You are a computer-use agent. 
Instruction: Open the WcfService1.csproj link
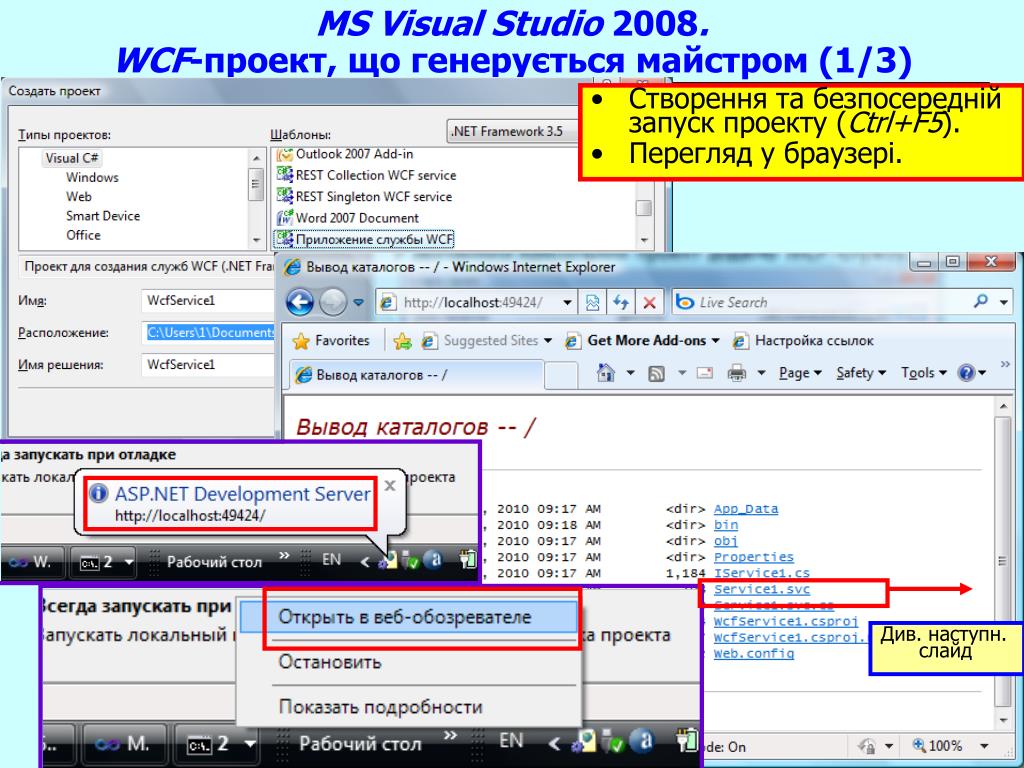pos(786,621)
